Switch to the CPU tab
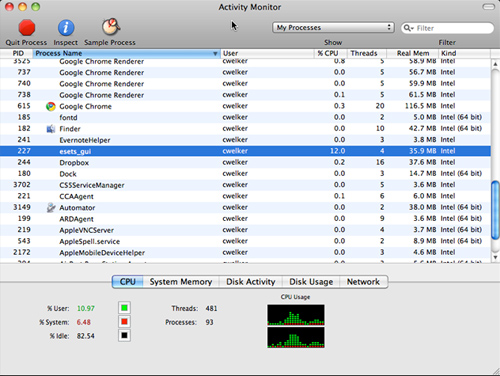The width and height of the screenshot is (500, 376). point(128,282)
